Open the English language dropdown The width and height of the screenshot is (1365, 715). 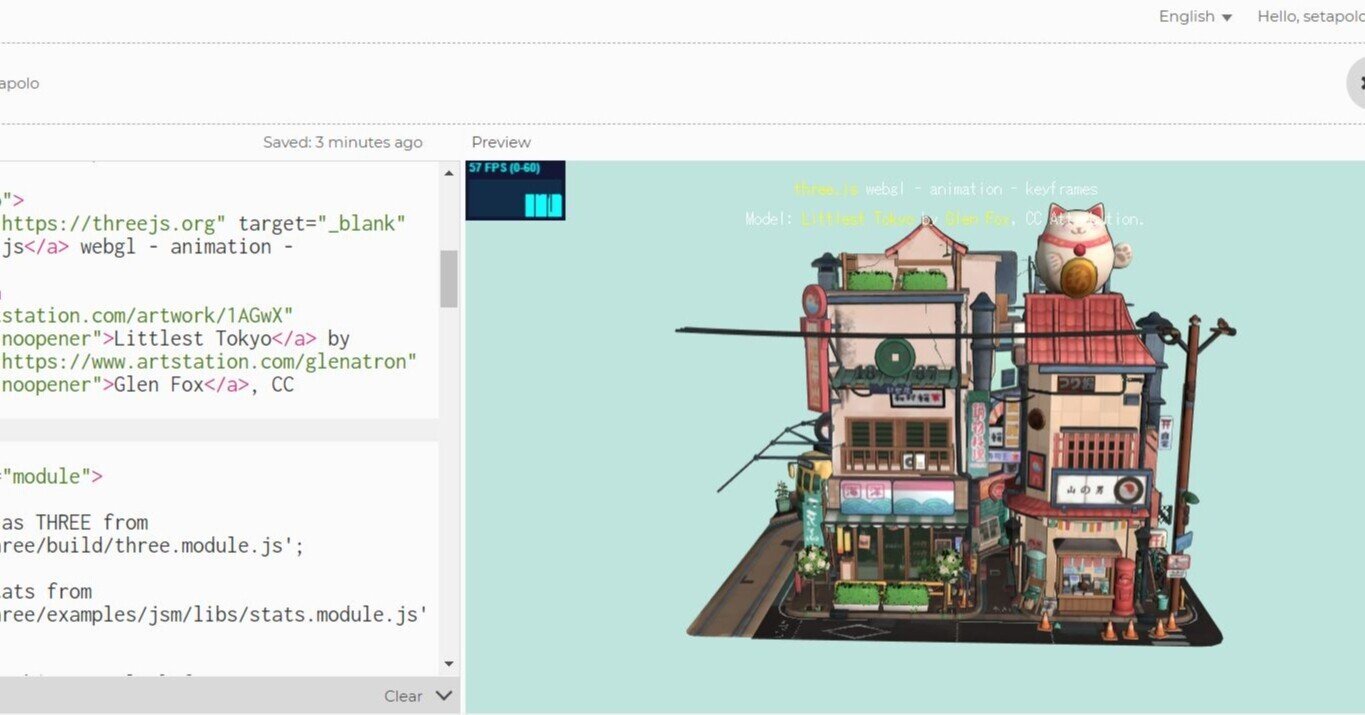click(x=1195, y=17)
